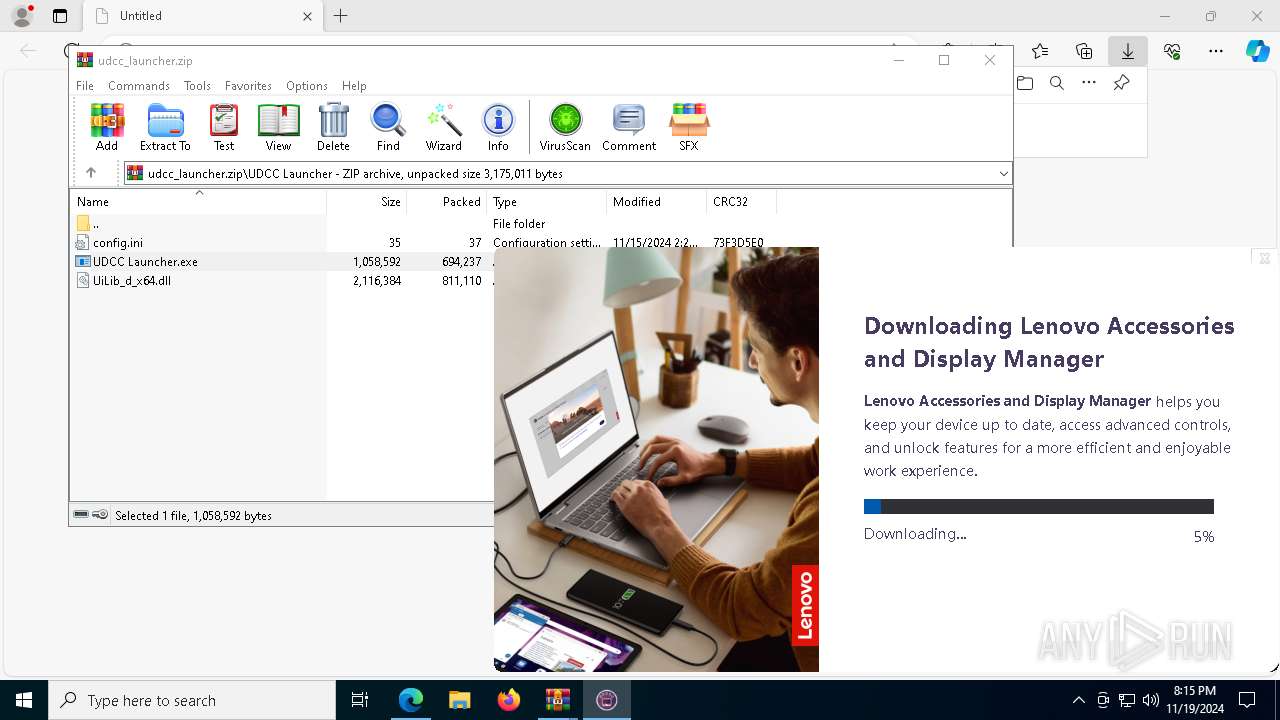Open Edge Browser essentials icon
The image size is (1280, 720).
1172,51
